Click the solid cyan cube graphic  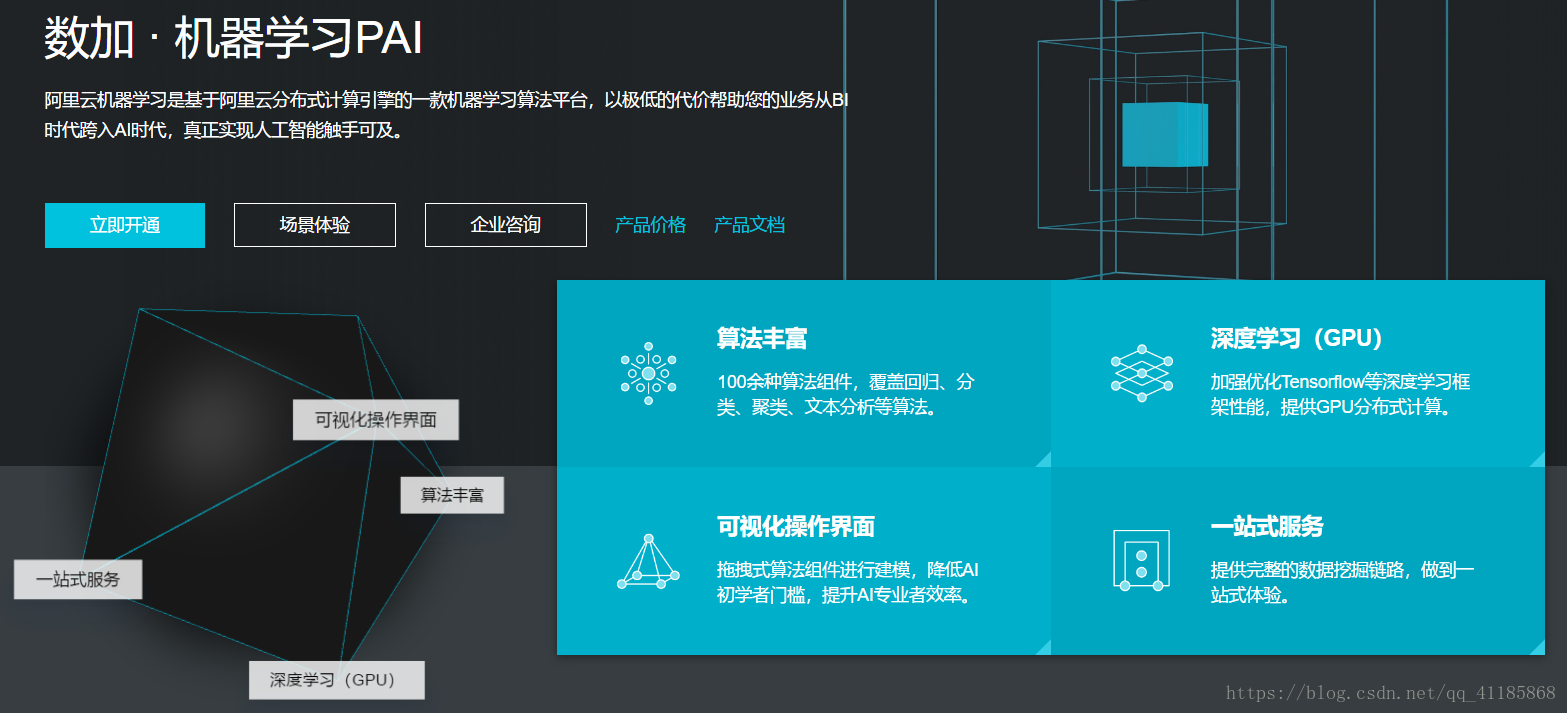(x=1165, y=134)
